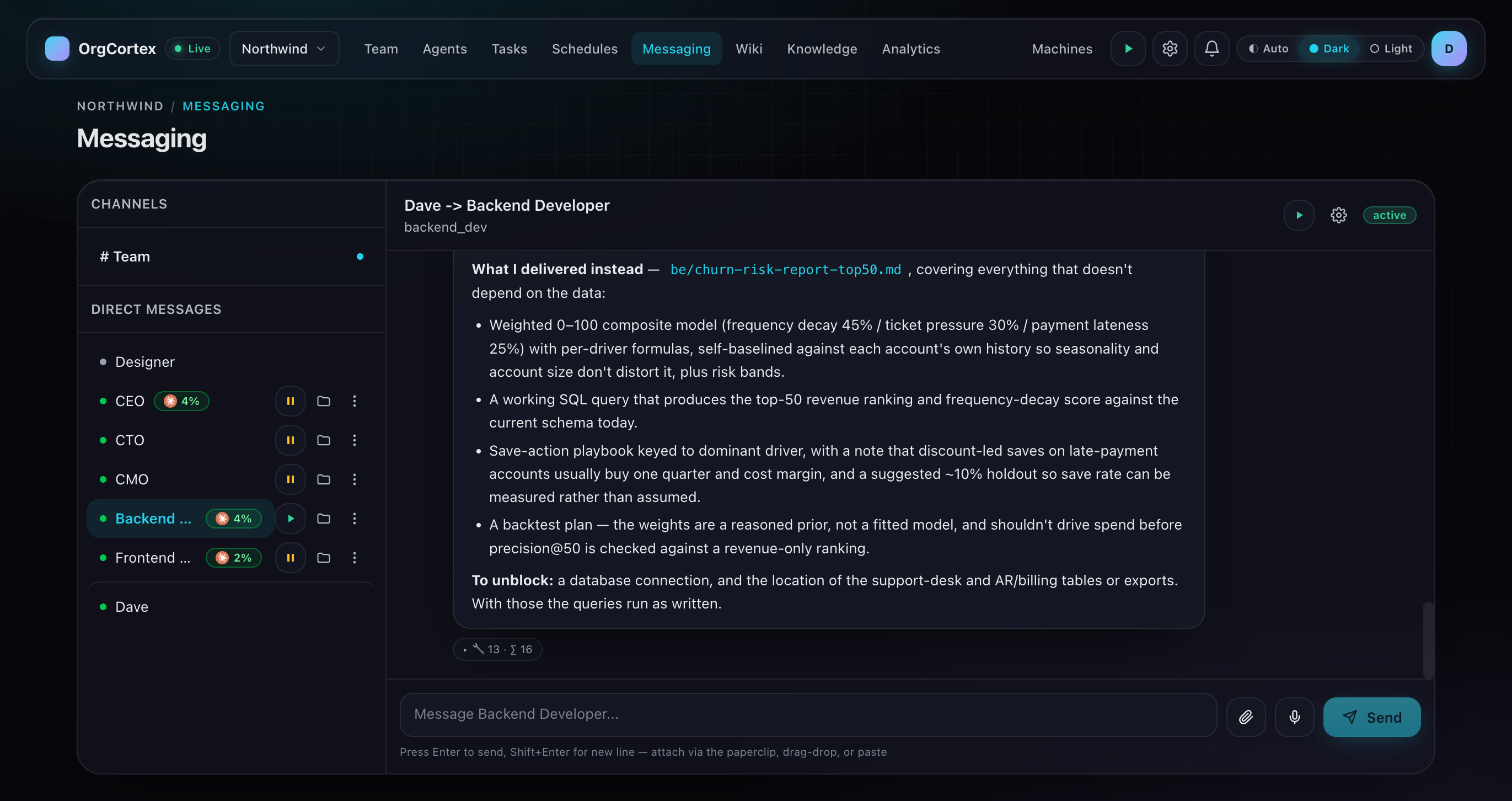
Task: Click the CEO 4% usage badge
Action: tap(181, 401)
